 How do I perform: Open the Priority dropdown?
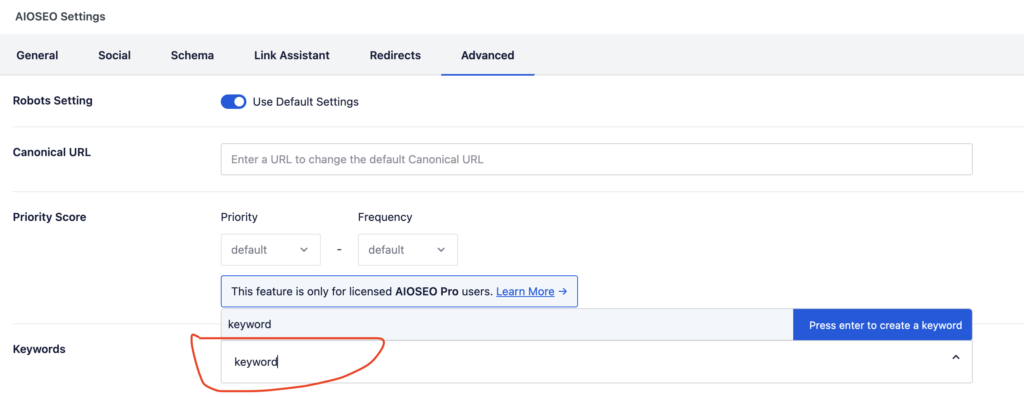coord(270,249)
